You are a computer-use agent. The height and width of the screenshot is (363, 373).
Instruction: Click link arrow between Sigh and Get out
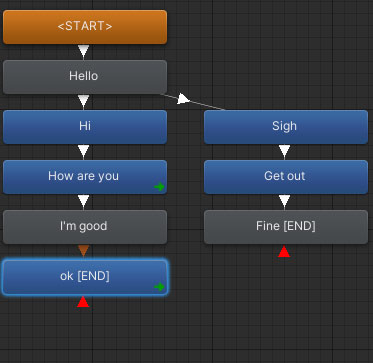pos(284,151)
